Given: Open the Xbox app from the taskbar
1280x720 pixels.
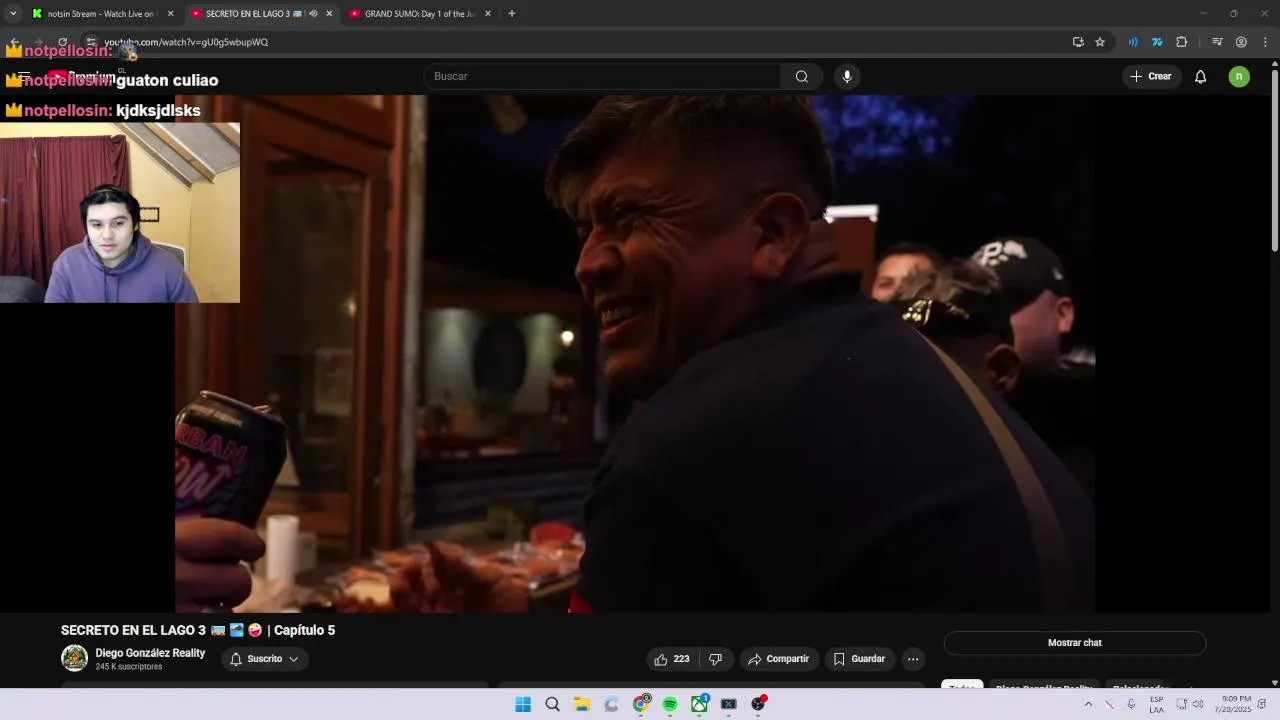Looking at the screenshot, I should [x=699, y=704].
